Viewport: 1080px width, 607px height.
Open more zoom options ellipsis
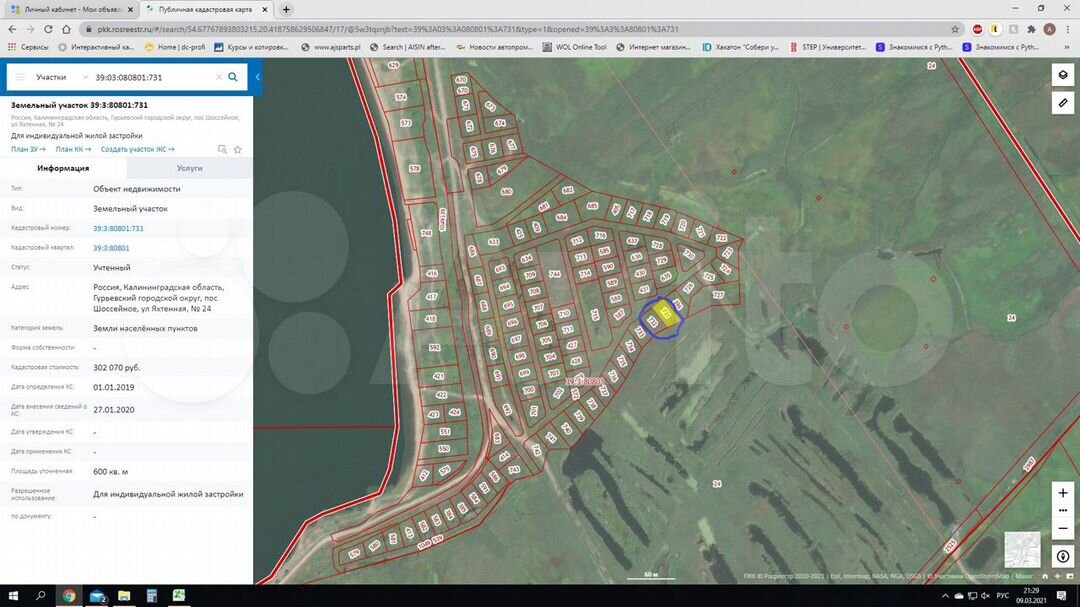coord(1062,510)
